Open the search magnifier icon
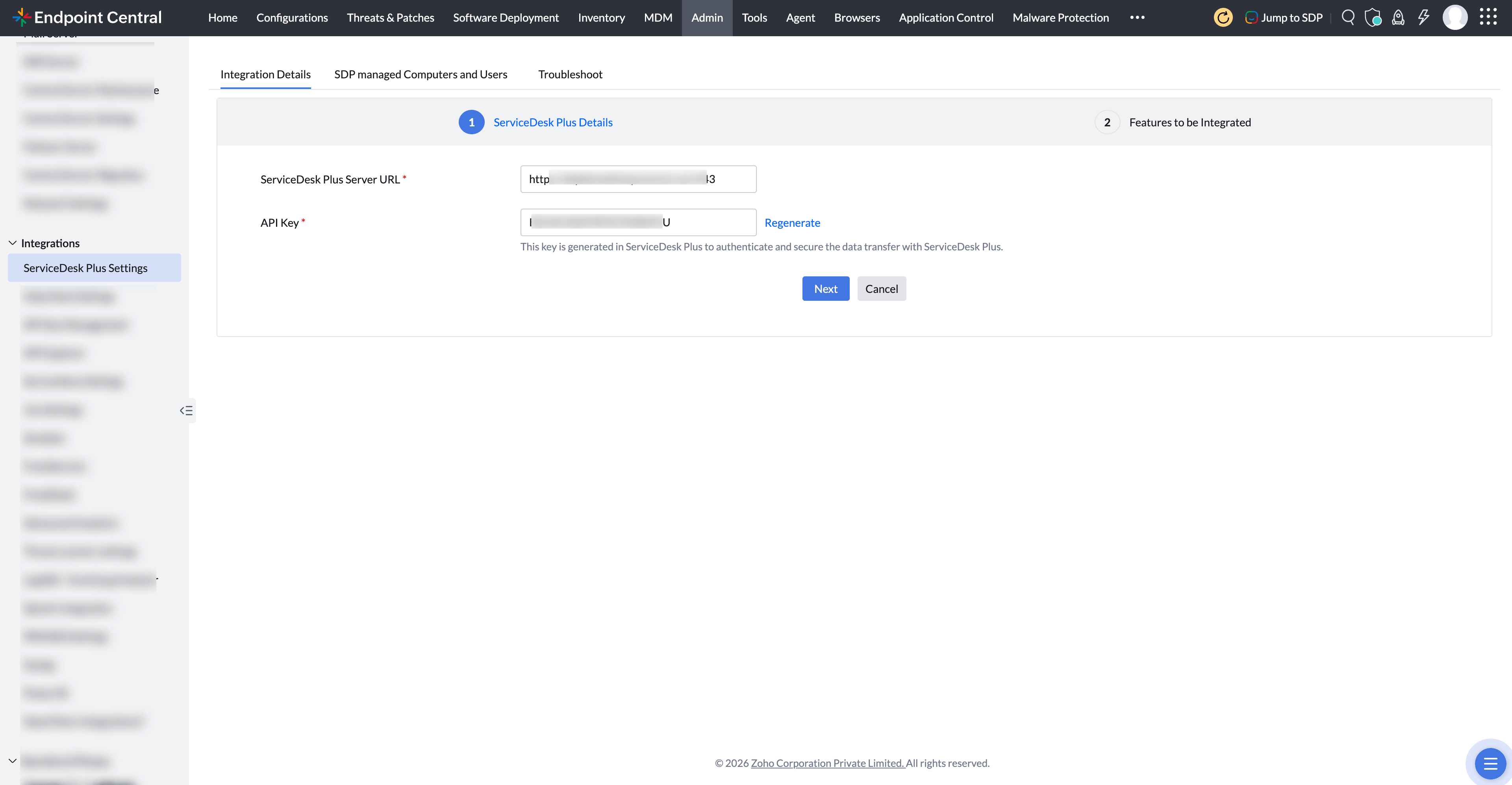 1348,18
